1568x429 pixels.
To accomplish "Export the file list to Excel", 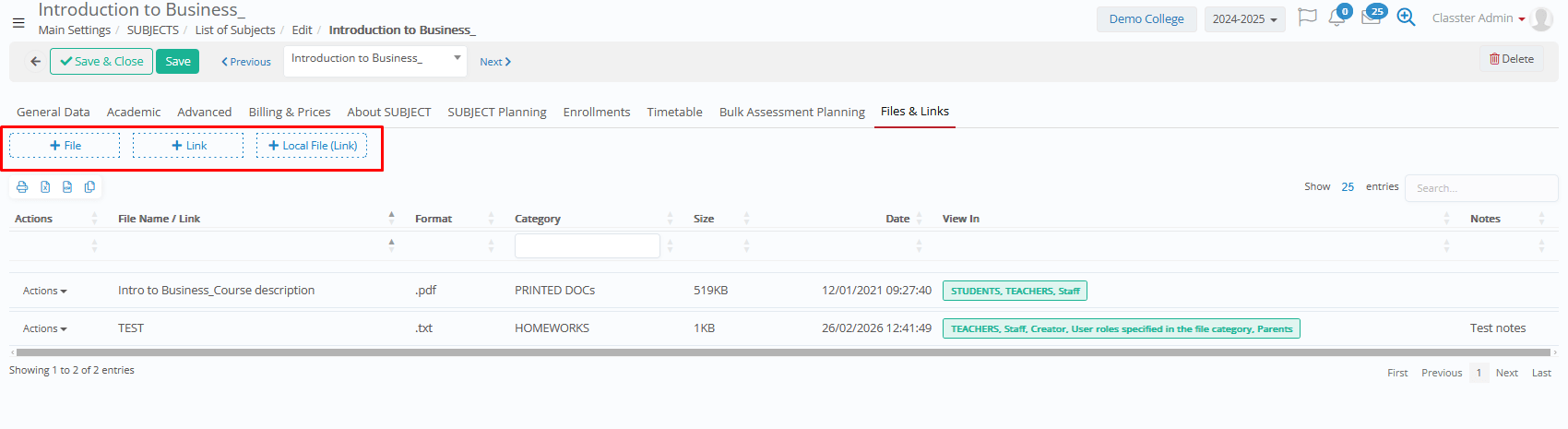I will click(x=45, y=187).
